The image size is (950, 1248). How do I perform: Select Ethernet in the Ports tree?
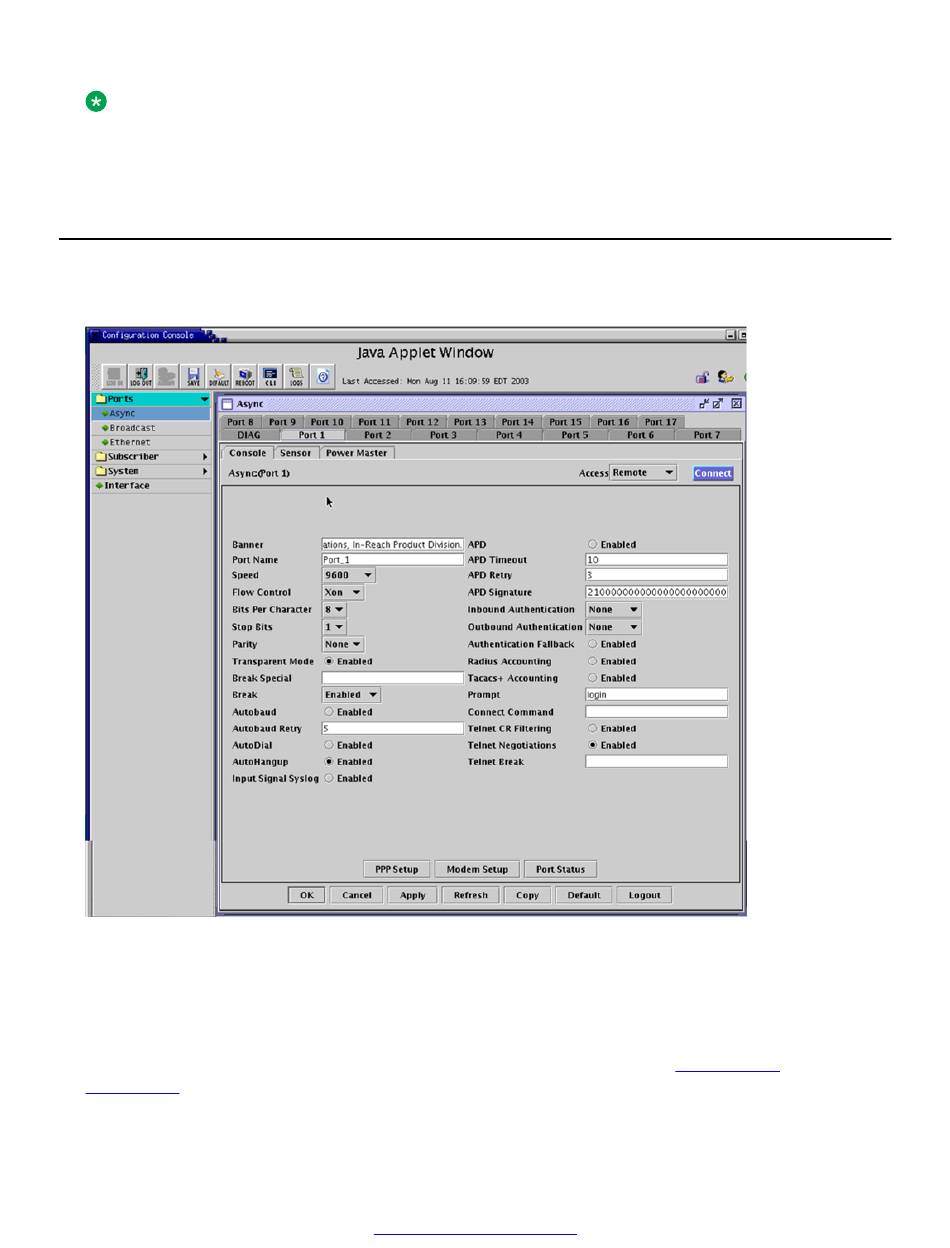(x=130, y=442)
